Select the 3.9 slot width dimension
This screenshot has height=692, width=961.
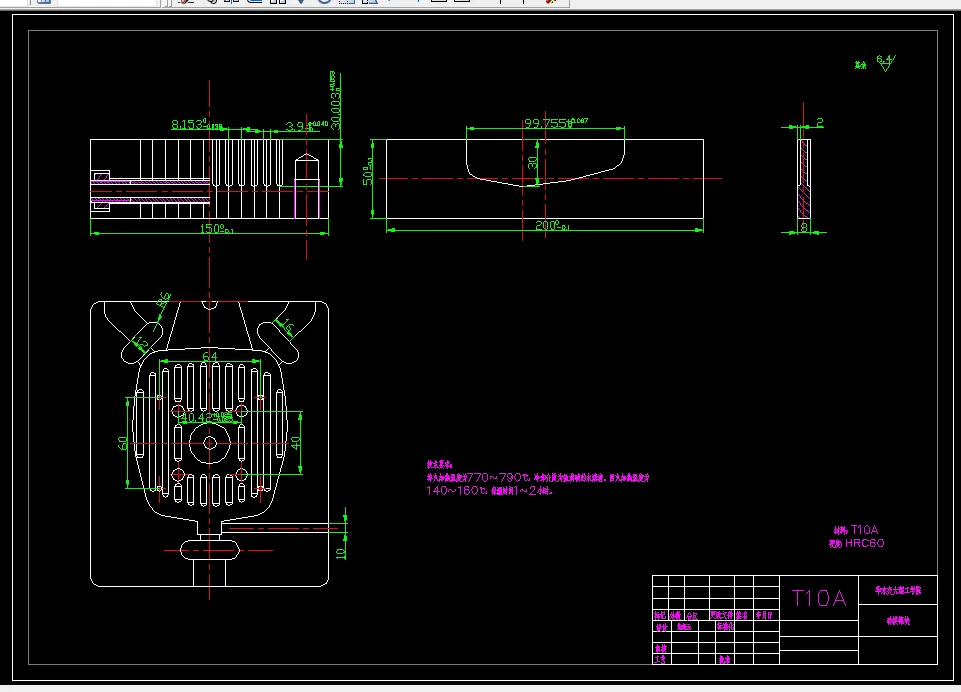[x=306, y=126]
